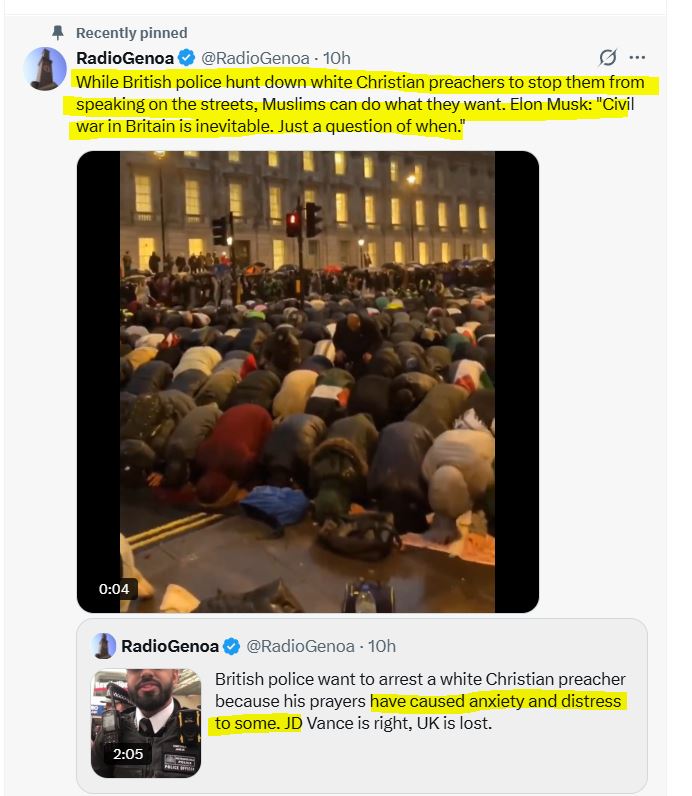
Task: Click the RadioGenoa display name on main post
Action: (x=125, y=58)
